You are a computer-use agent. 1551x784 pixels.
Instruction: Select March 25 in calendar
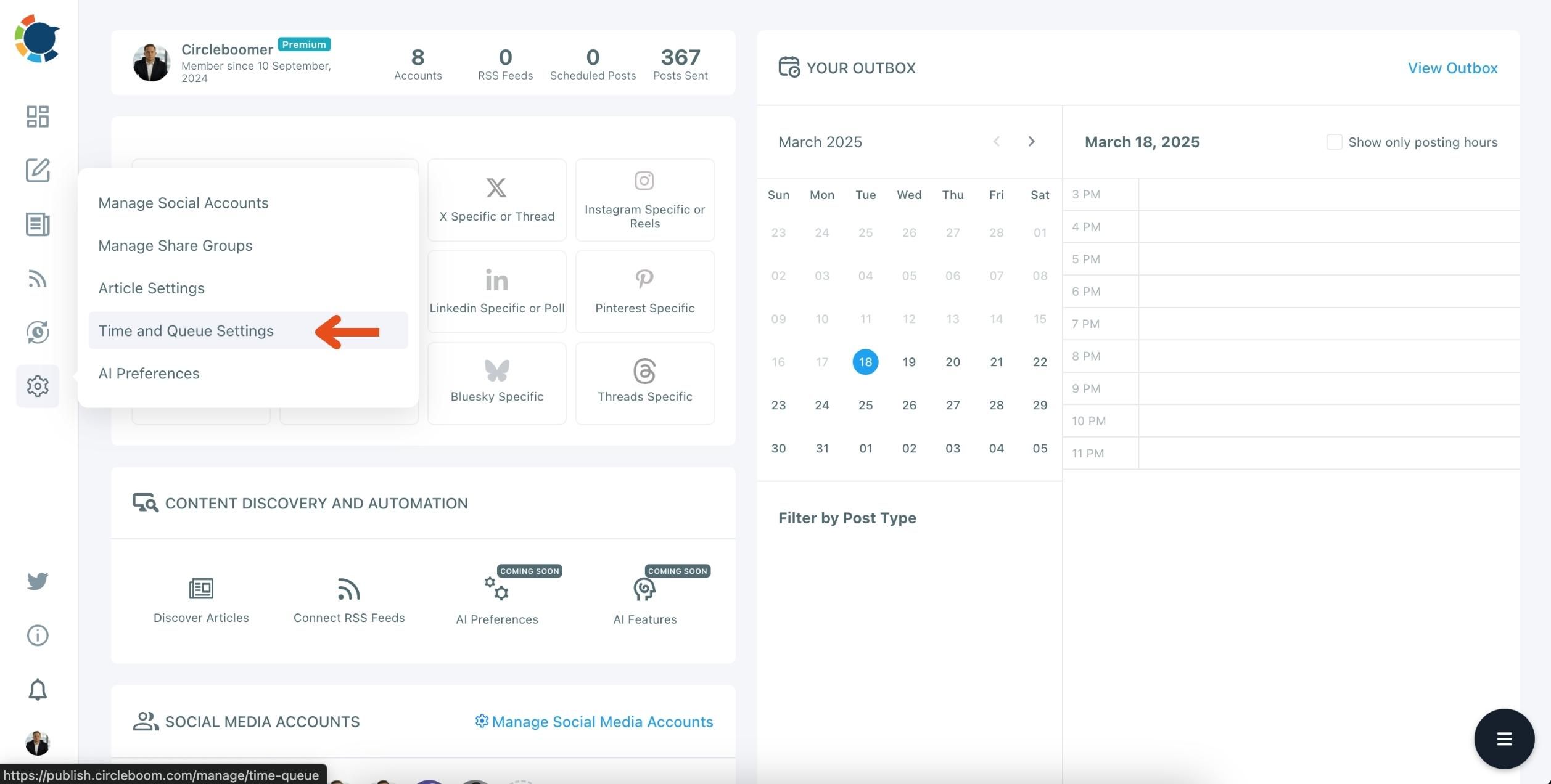tap(865, 405)
